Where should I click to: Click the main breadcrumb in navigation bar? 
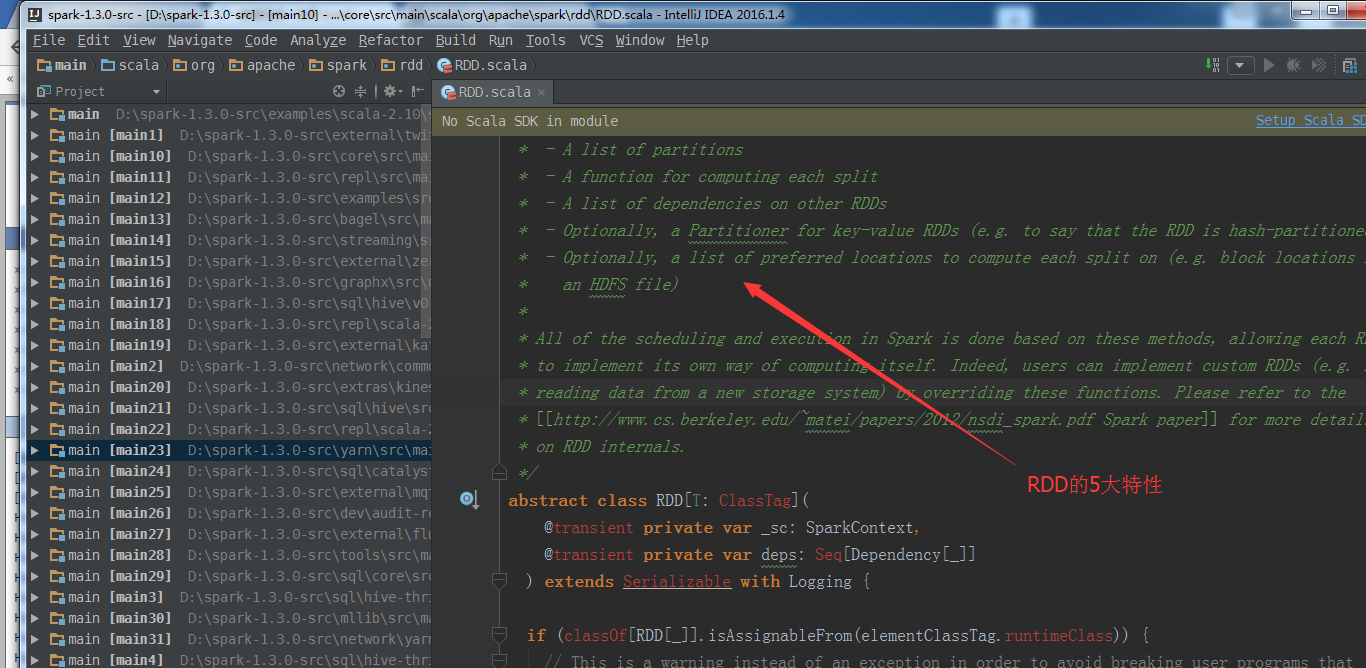pos(62,65)
